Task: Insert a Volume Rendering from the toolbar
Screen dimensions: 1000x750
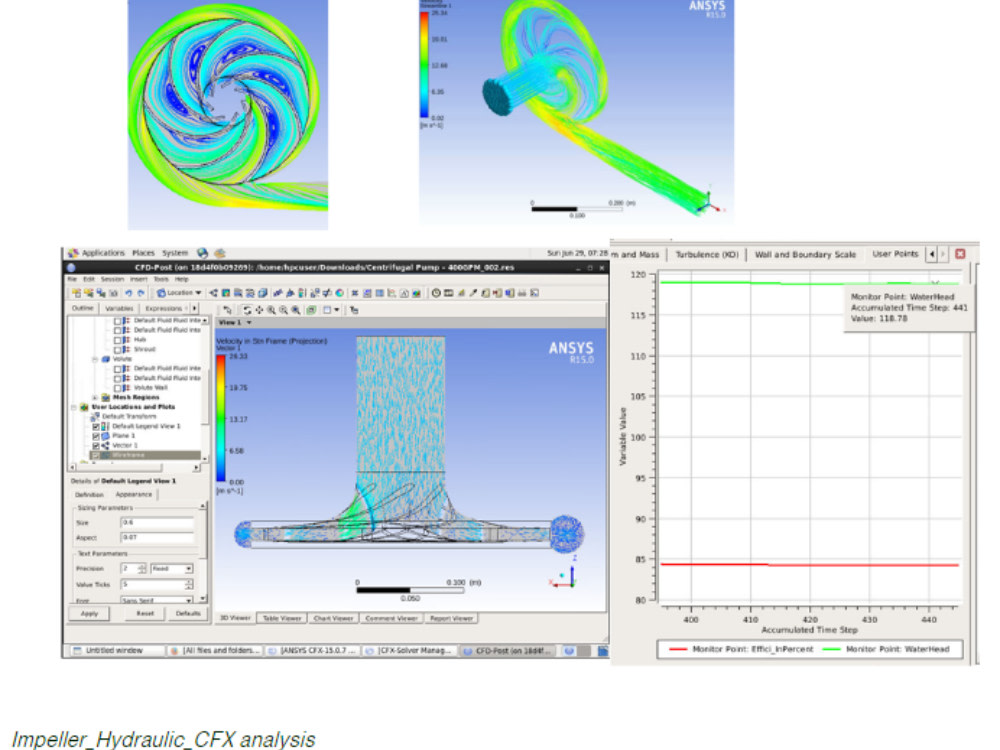Action: 262,293
